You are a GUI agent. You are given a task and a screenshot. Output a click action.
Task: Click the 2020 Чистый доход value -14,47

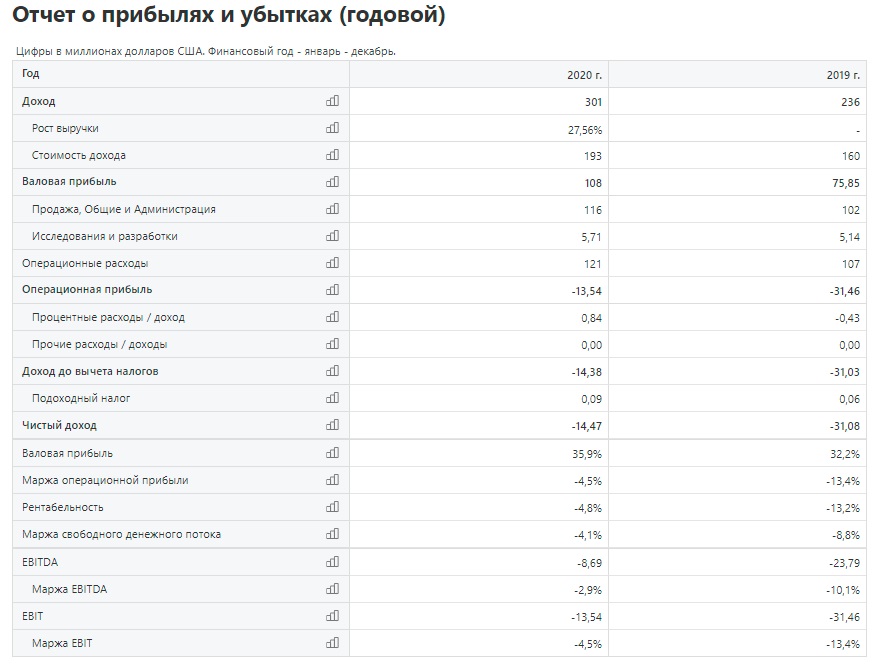click(x=586, y=426)
